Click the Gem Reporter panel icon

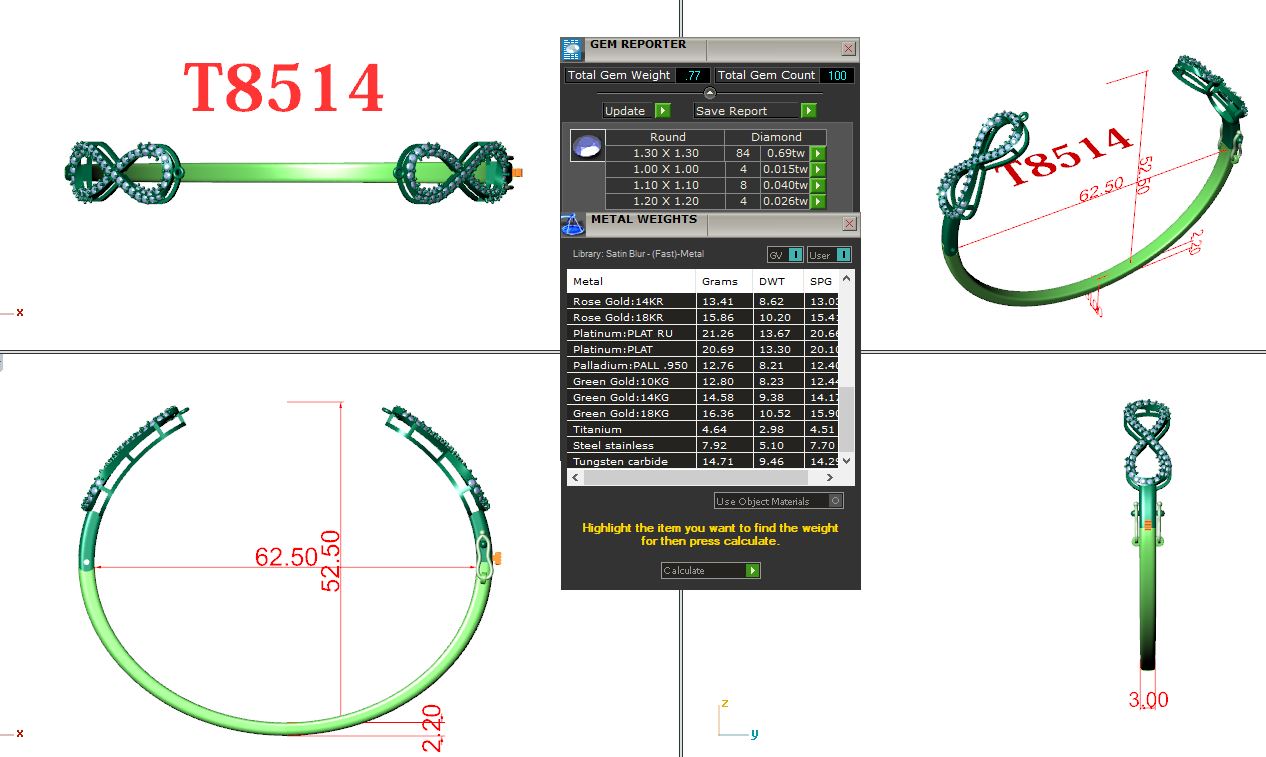[572, 50]
